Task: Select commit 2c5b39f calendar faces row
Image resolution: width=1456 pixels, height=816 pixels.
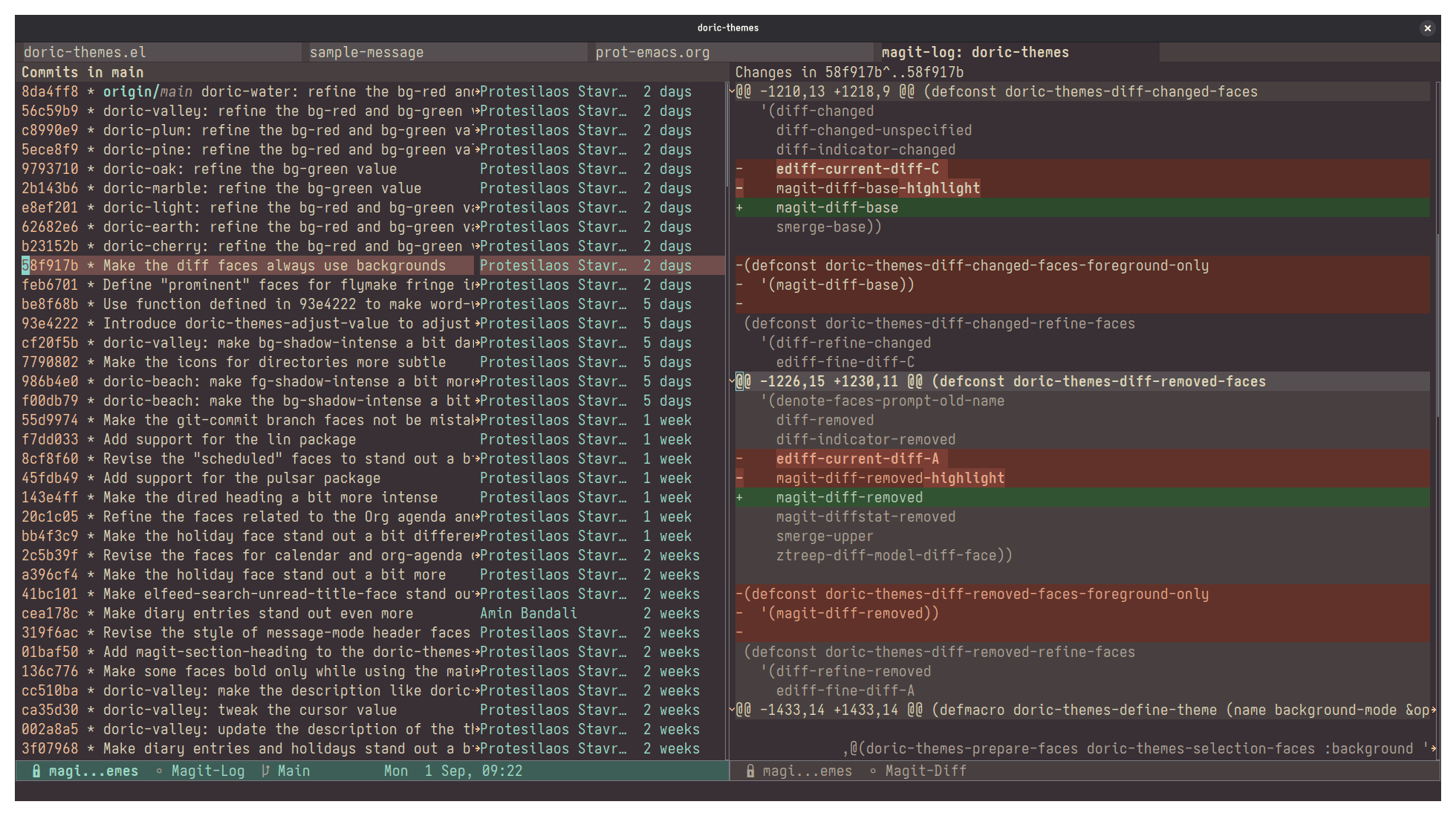Action: tap(371, 555)
